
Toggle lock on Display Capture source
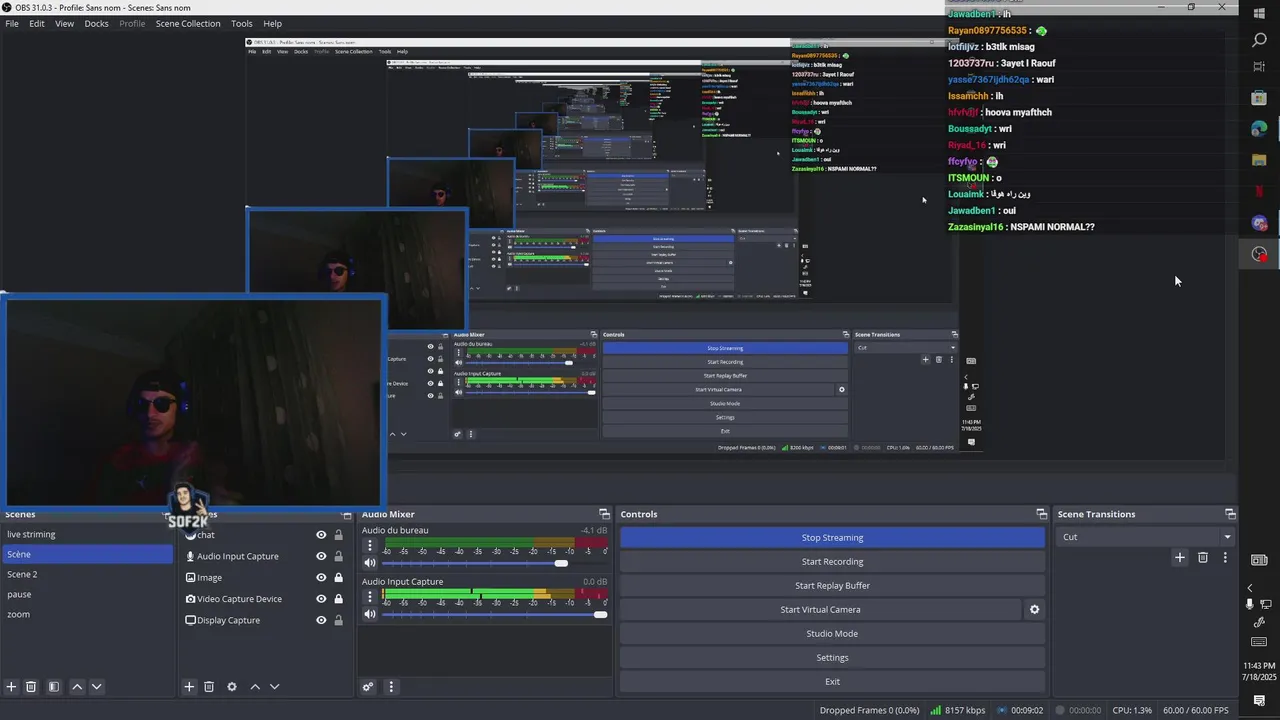pyautogui.click(x=338, y=620)
